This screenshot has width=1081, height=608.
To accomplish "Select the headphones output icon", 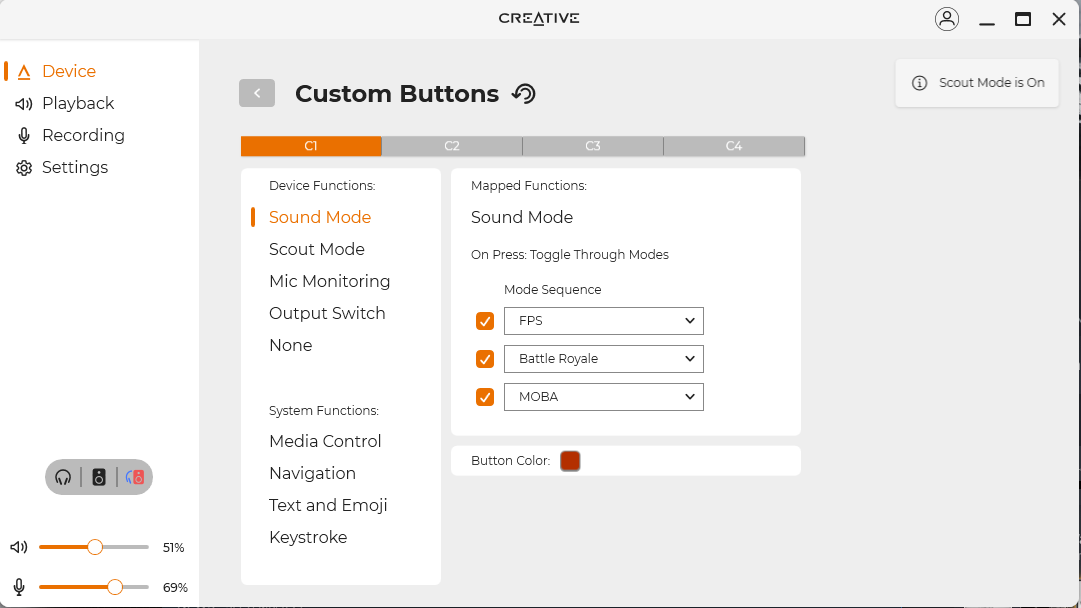I will (64, 477).
